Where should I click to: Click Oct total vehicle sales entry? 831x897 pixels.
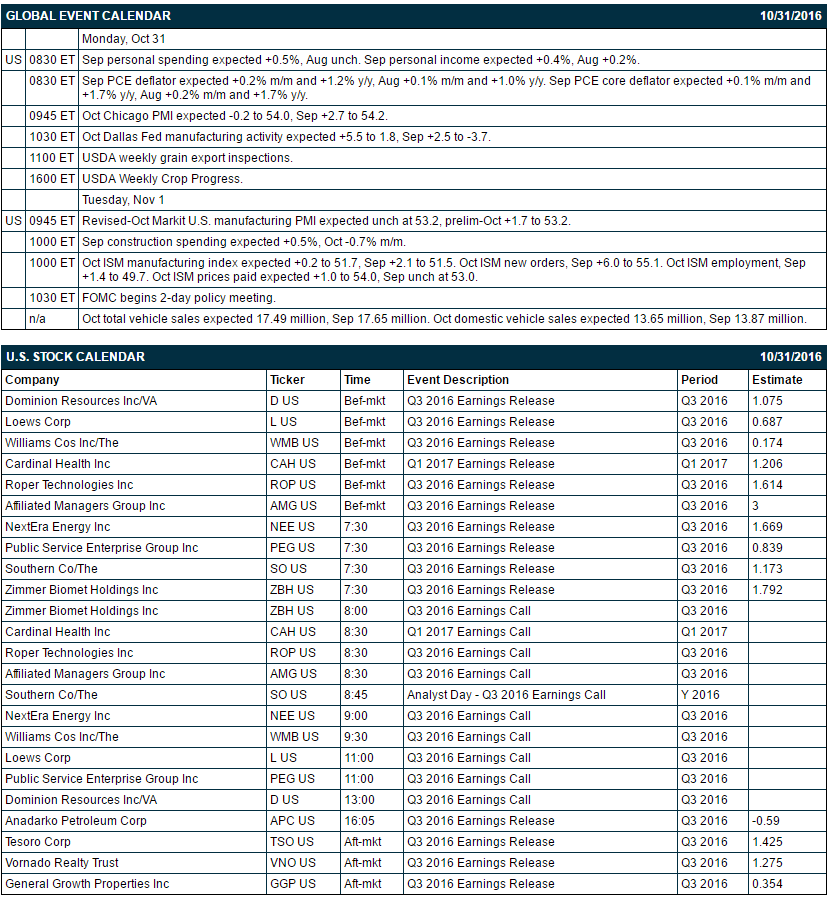point(444,319)
